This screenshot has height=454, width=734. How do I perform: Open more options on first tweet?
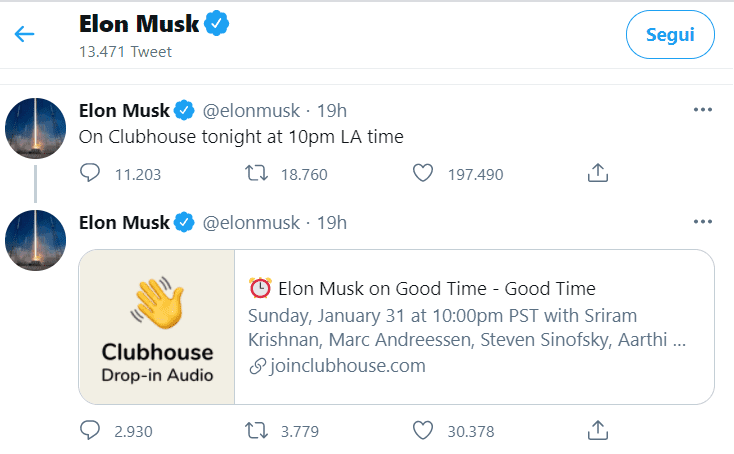click(x=703, y=109)
